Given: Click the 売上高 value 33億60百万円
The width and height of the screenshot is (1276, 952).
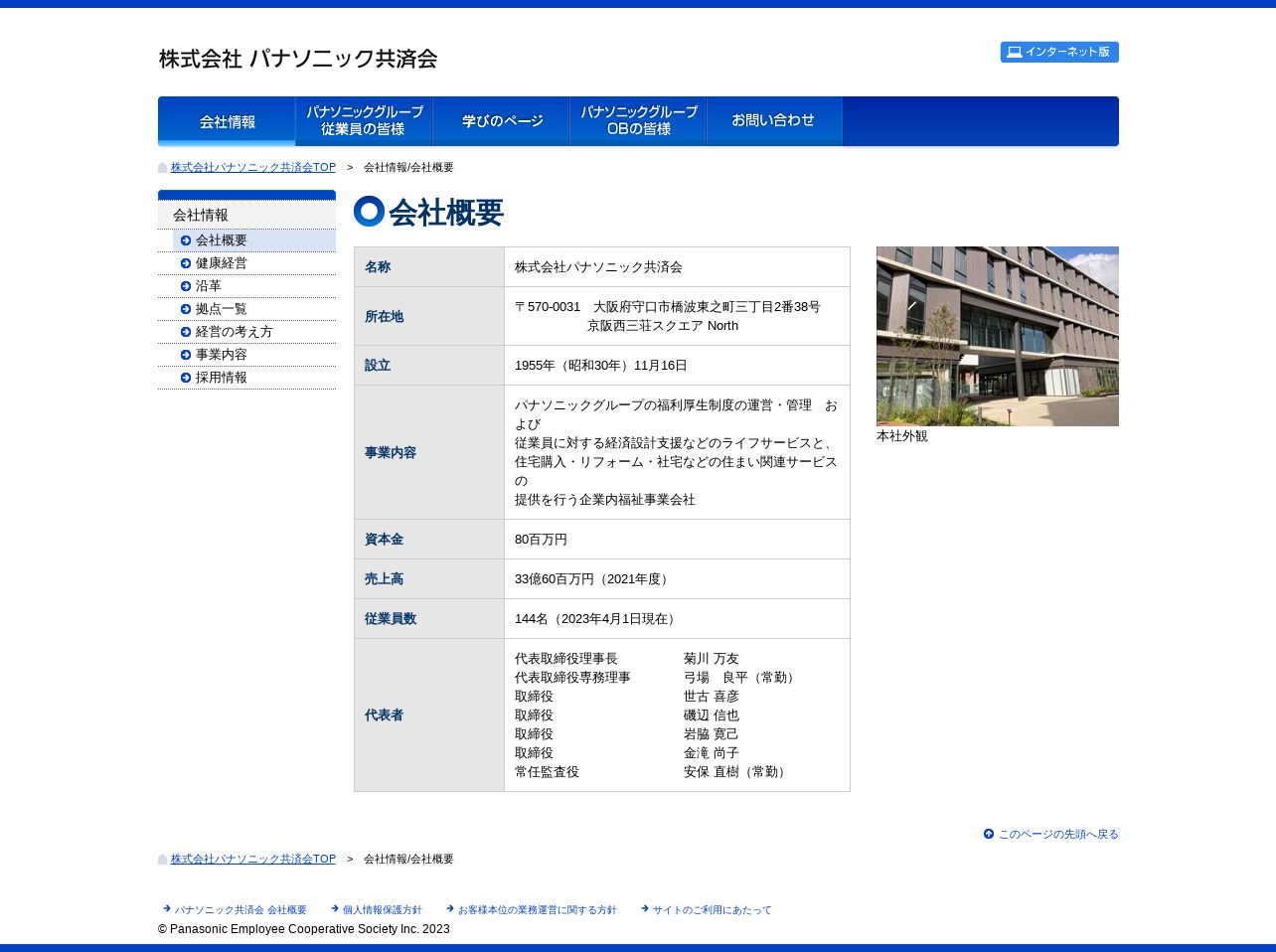Looking at the screenshot, I should coord(554,579).
